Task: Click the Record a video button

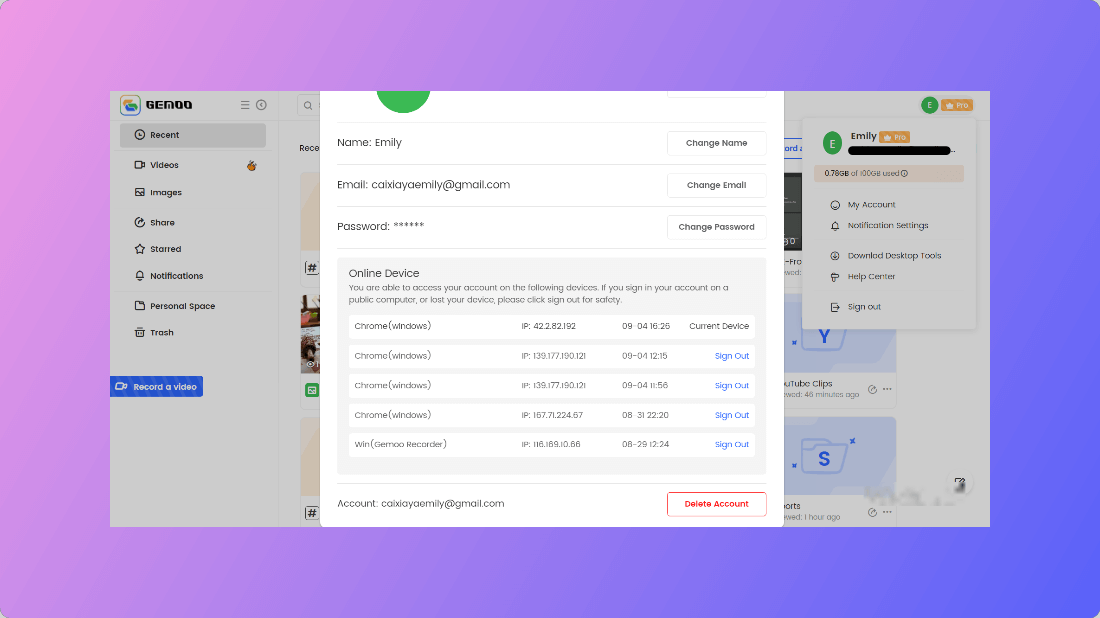Action: click(156, 387)
